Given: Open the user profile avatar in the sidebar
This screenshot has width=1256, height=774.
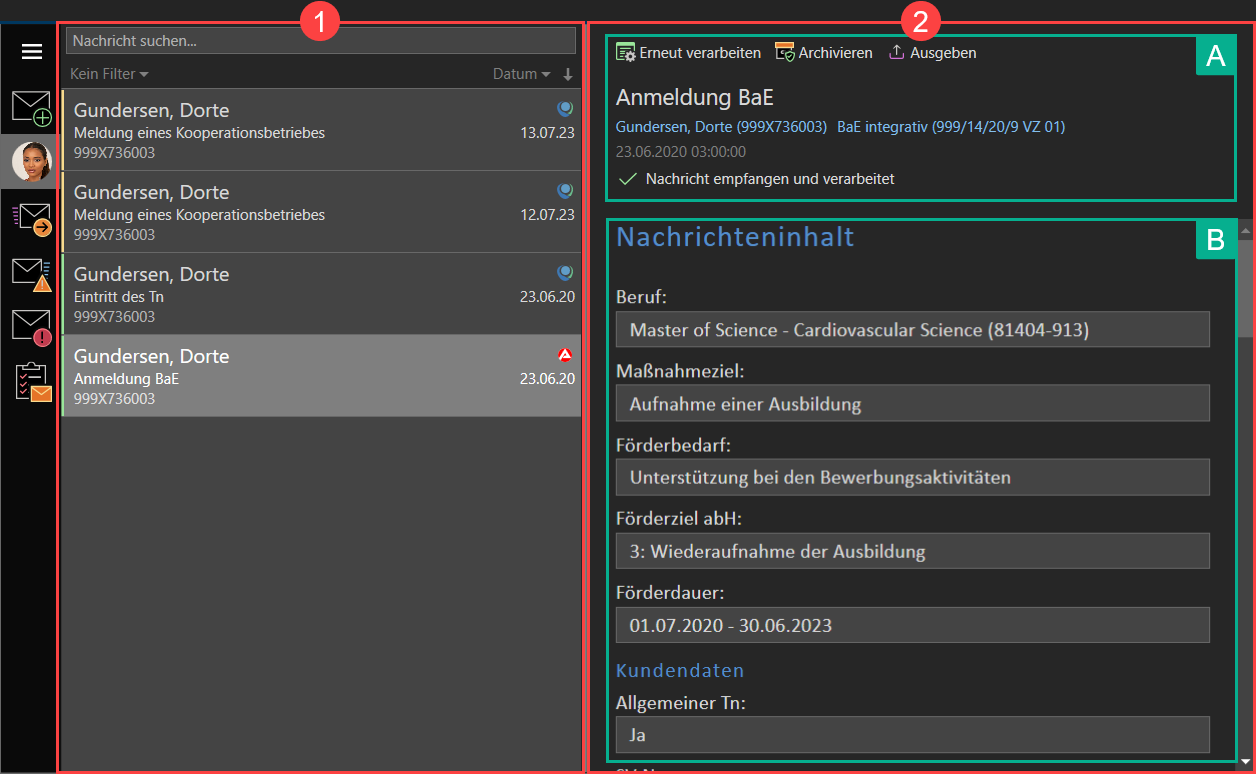Looking at the screenshot, I should point(31,162).
